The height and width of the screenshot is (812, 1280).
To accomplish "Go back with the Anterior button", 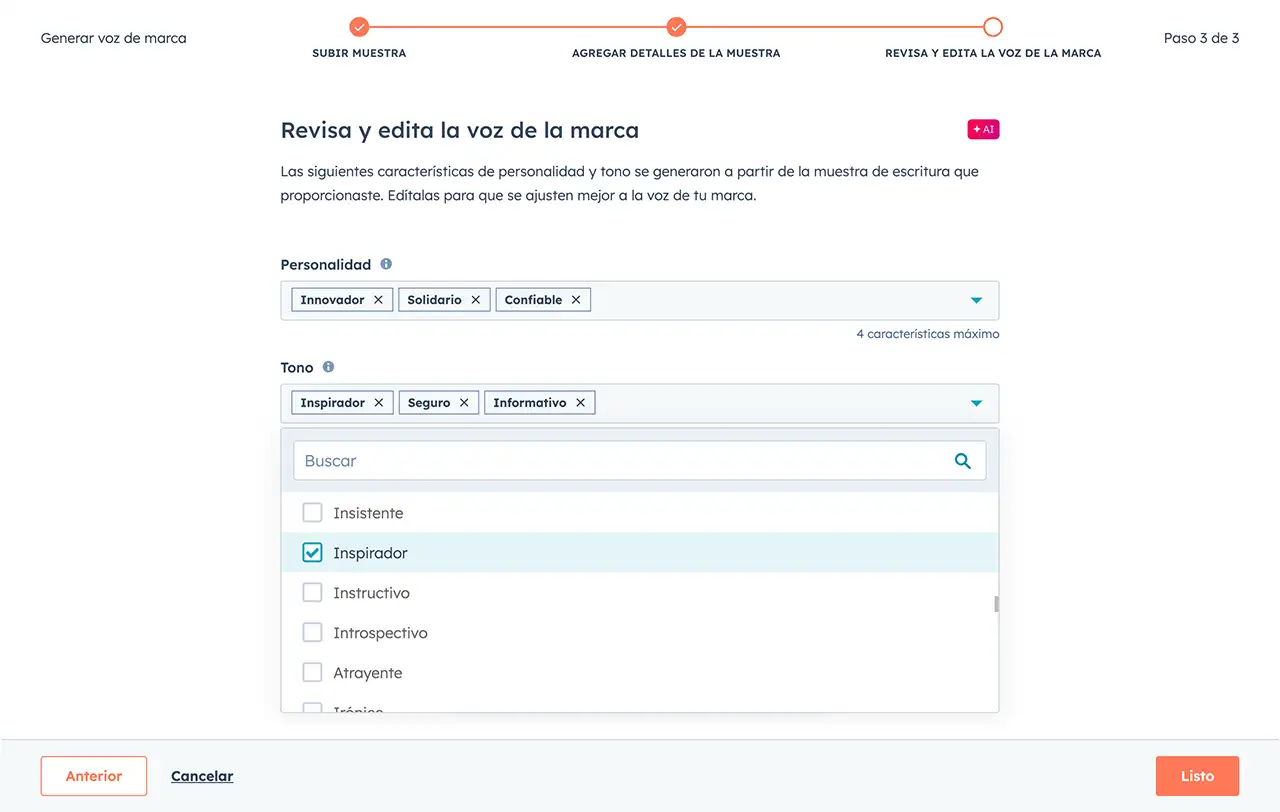I will (x=94, y=776).
